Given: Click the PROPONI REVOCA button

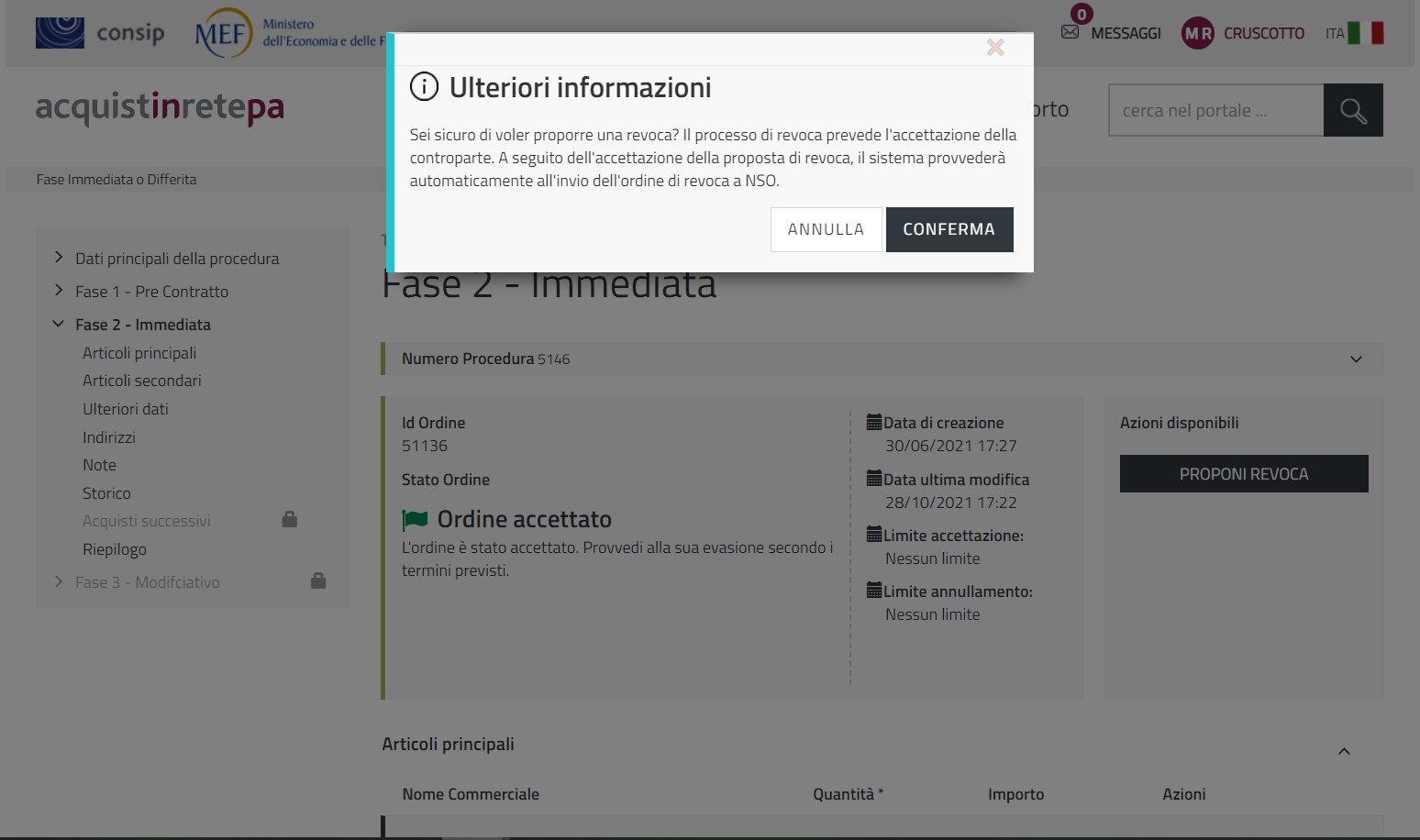Looking at the screenshot, I should pyautogui.click(x=1243, y=474).
